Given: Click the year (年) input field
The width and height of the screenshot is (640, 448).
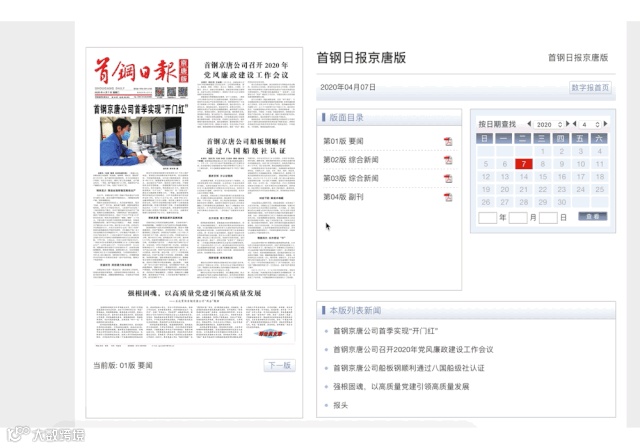Looking at the screenshot, I should point(487,217).
